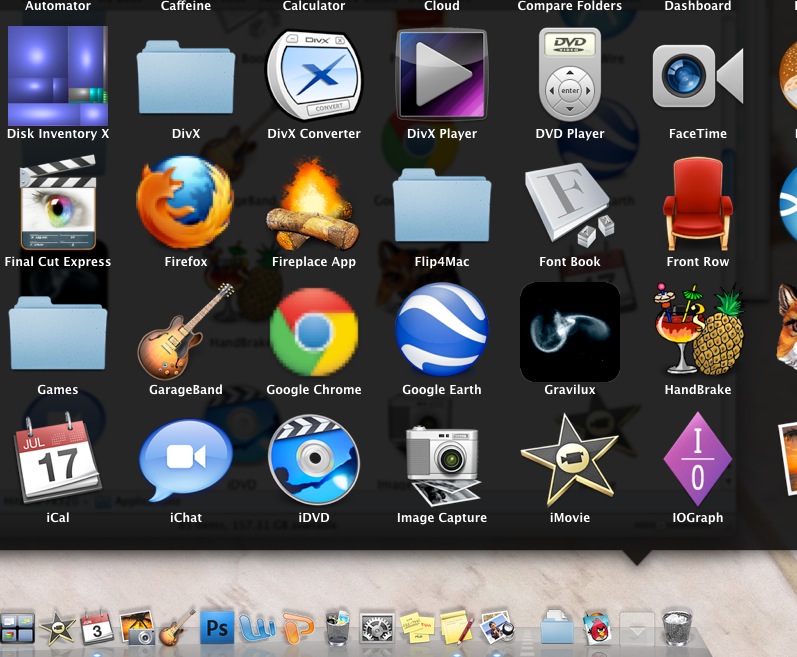Viewport: 797px width, 657px height.
Task: Open the Games folder
Action: [57, 333]
